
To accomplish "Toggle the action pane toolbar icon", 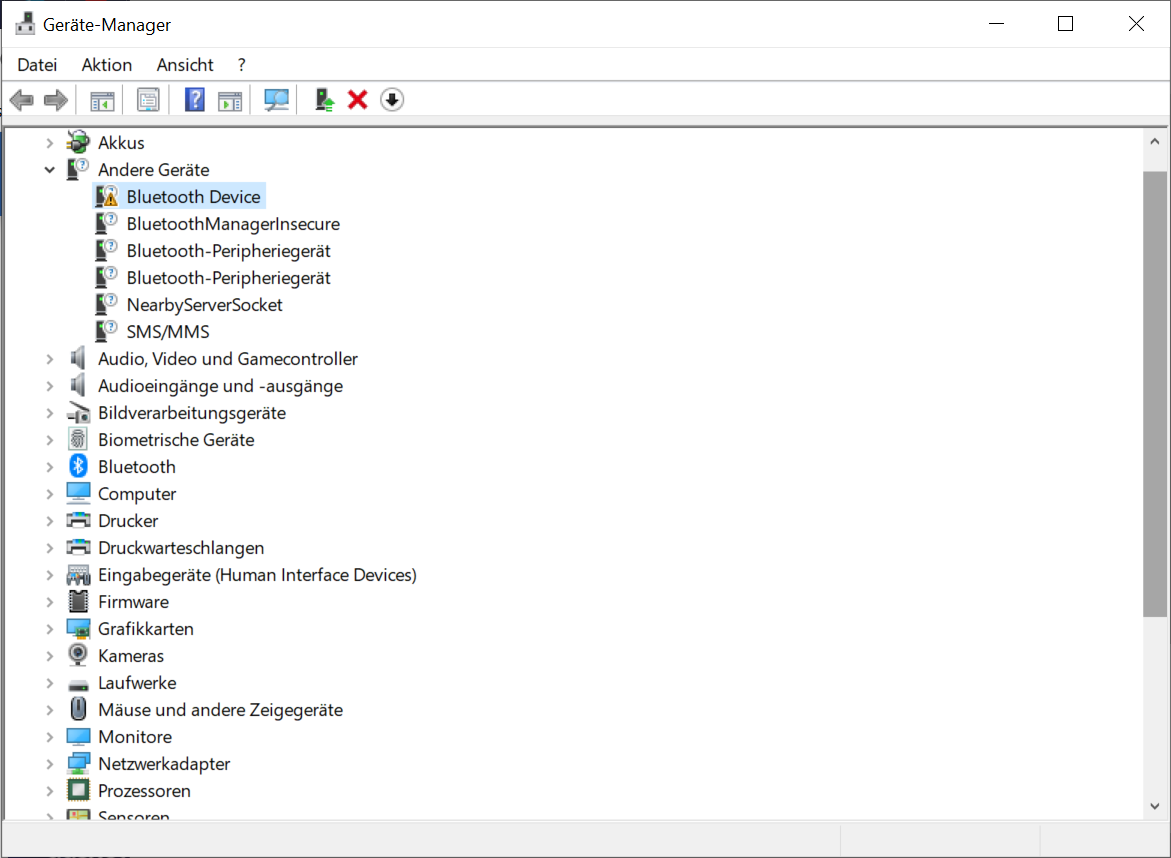I will point(230,100).
